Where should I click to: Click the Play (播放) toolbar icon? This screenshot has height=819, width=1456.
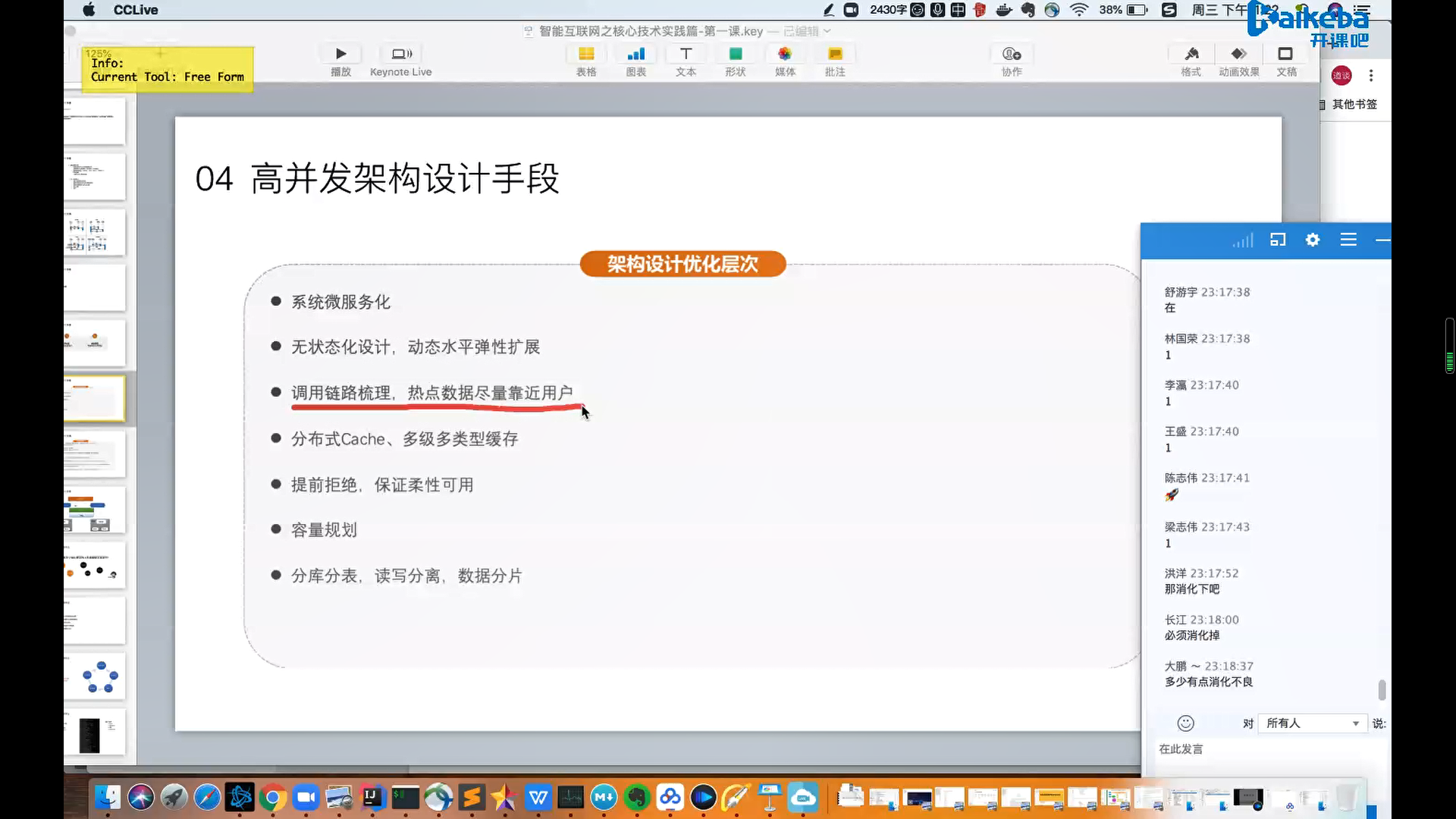(x=340, y=54)
